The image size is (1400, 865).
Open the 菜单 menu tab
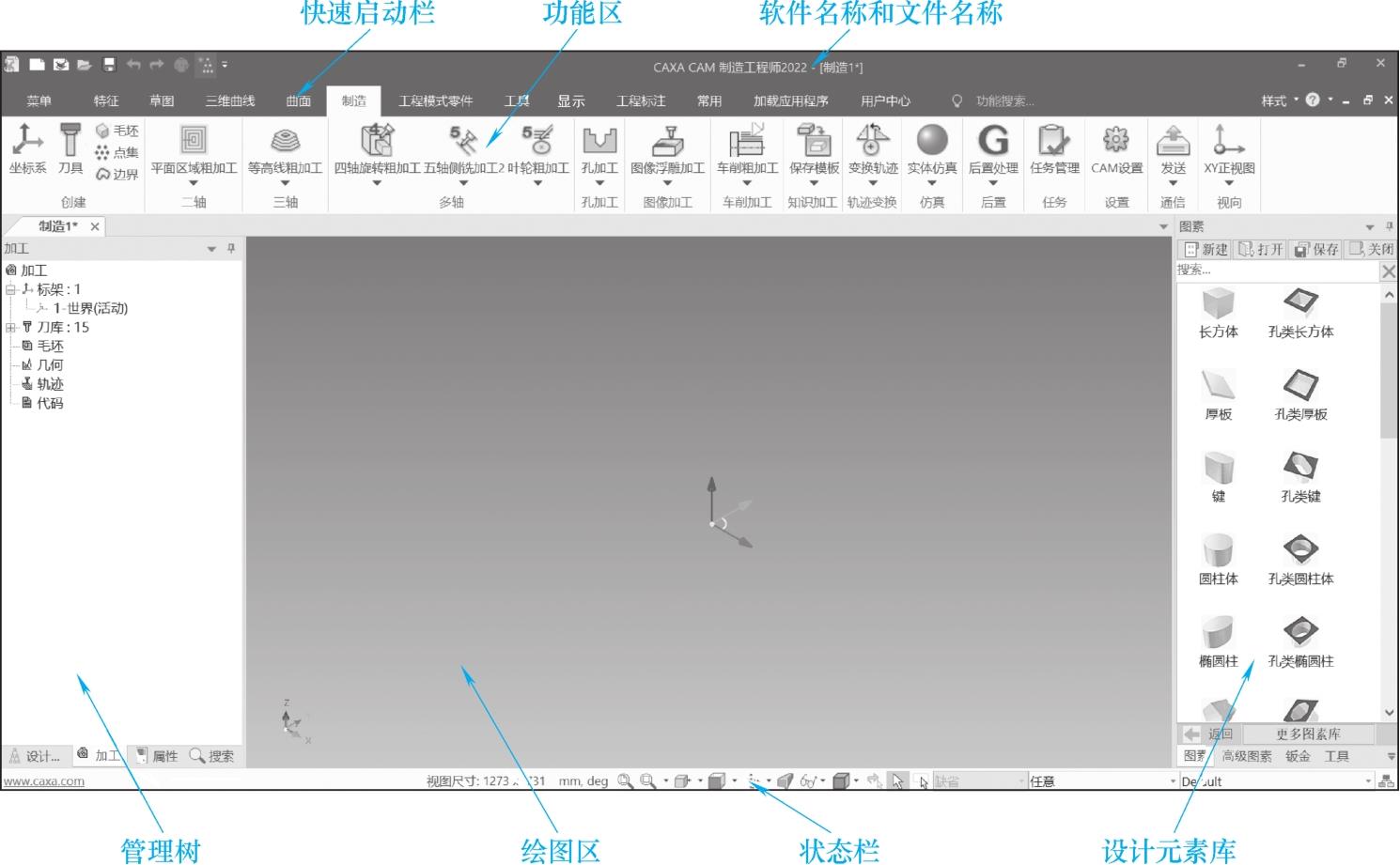point(39,100)
